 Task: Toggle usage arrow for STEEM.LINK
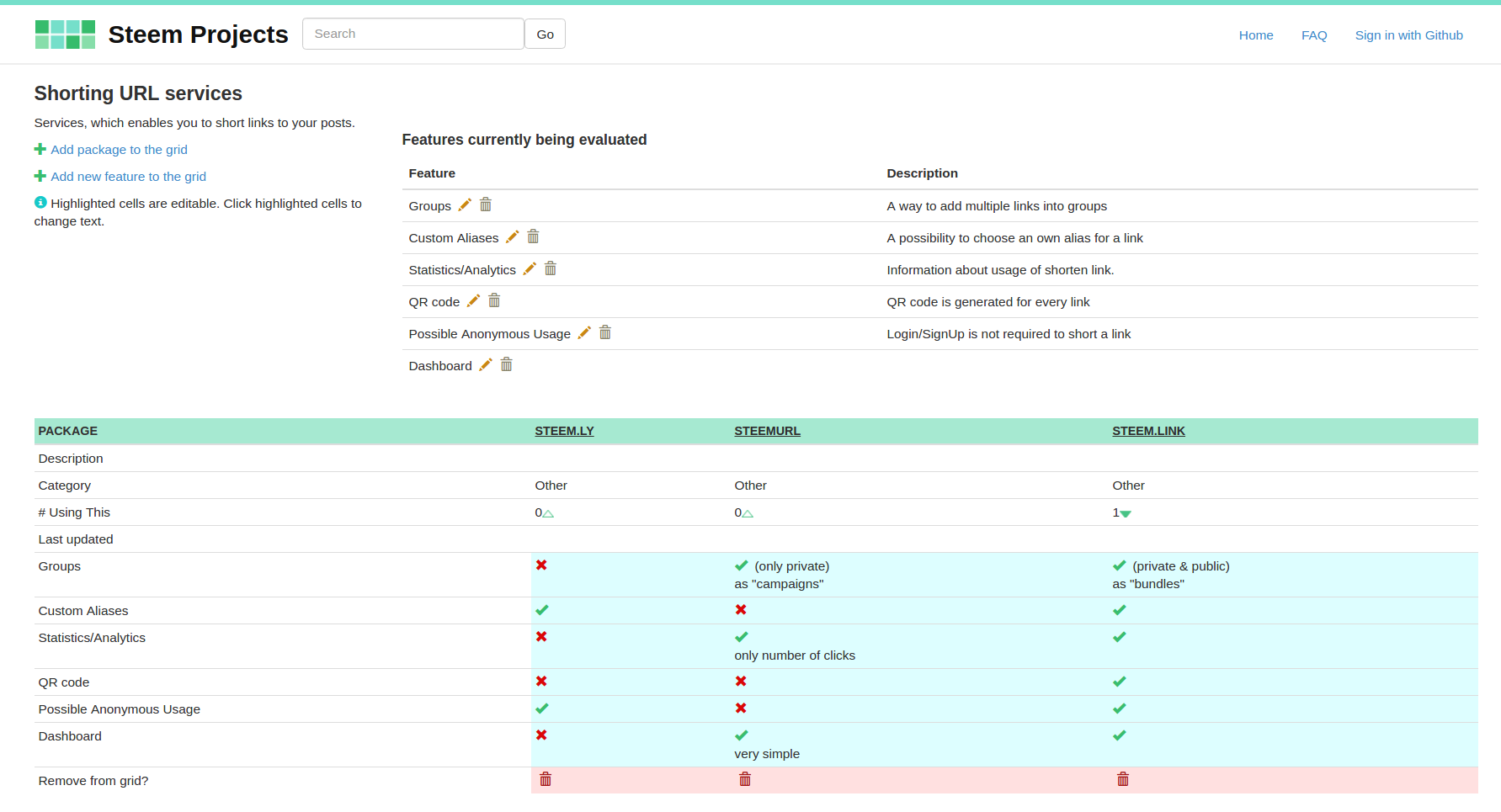(x=1126, y=513)
